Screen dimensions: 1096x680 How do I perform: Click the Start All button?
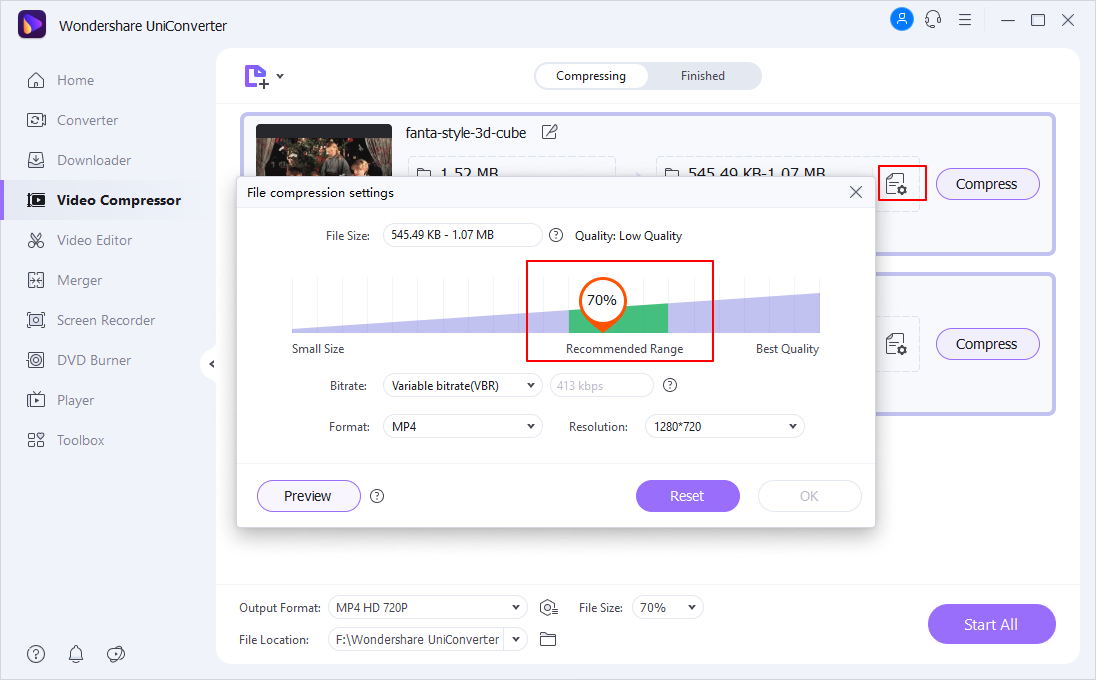[991, 625]
